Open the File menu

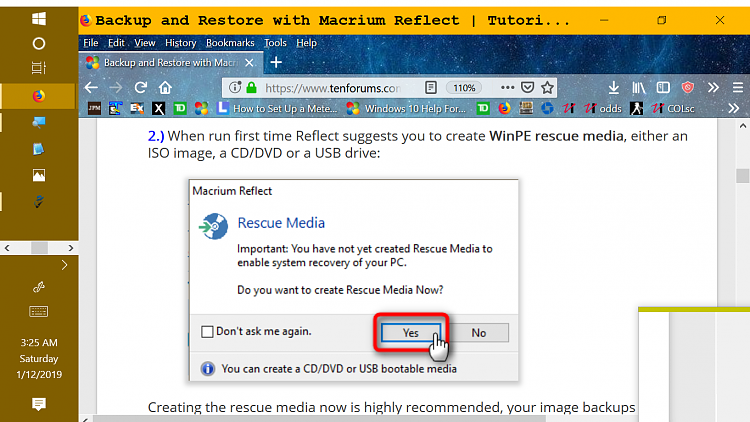(x=90, y=43)
